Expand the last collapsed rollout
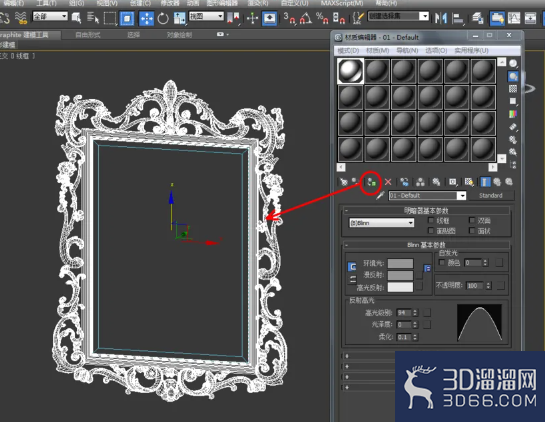The width and height of the screenshot is (545, 422). (368, 387)
